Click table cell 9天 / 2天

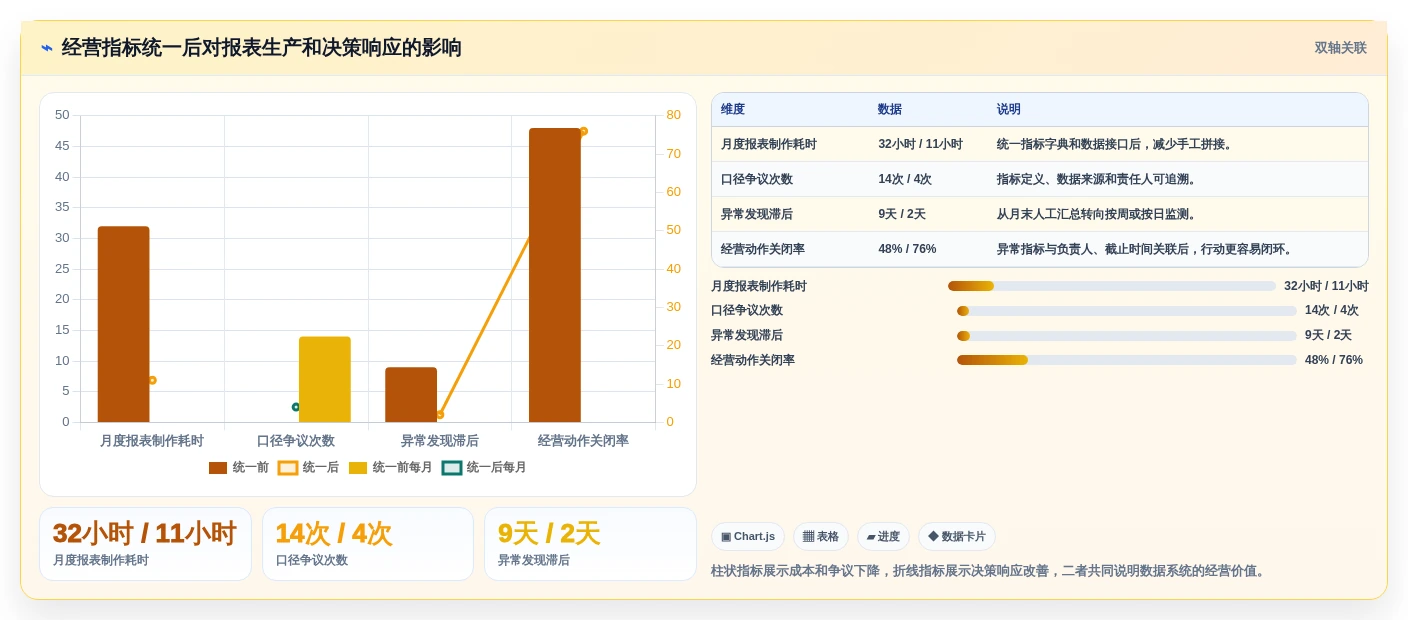(902, 214)
